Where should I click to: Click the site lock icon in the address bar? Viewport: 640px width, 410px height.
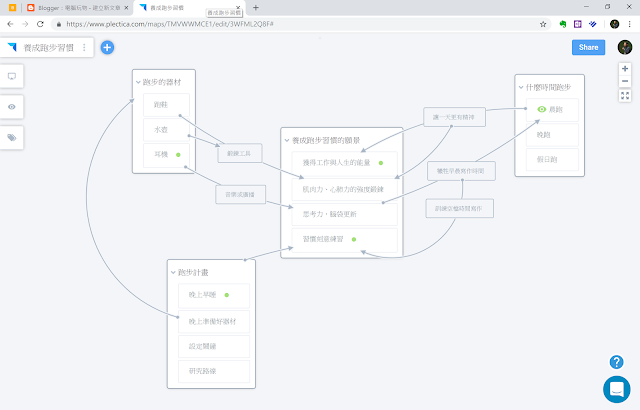[59, 24]
